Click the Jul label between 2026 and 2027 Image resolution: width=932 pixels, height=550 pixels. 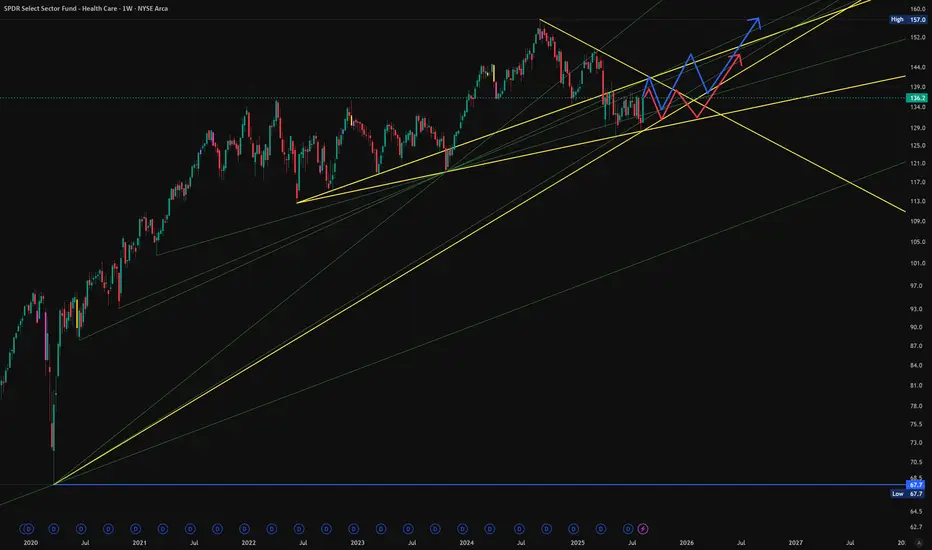[741, 542]
